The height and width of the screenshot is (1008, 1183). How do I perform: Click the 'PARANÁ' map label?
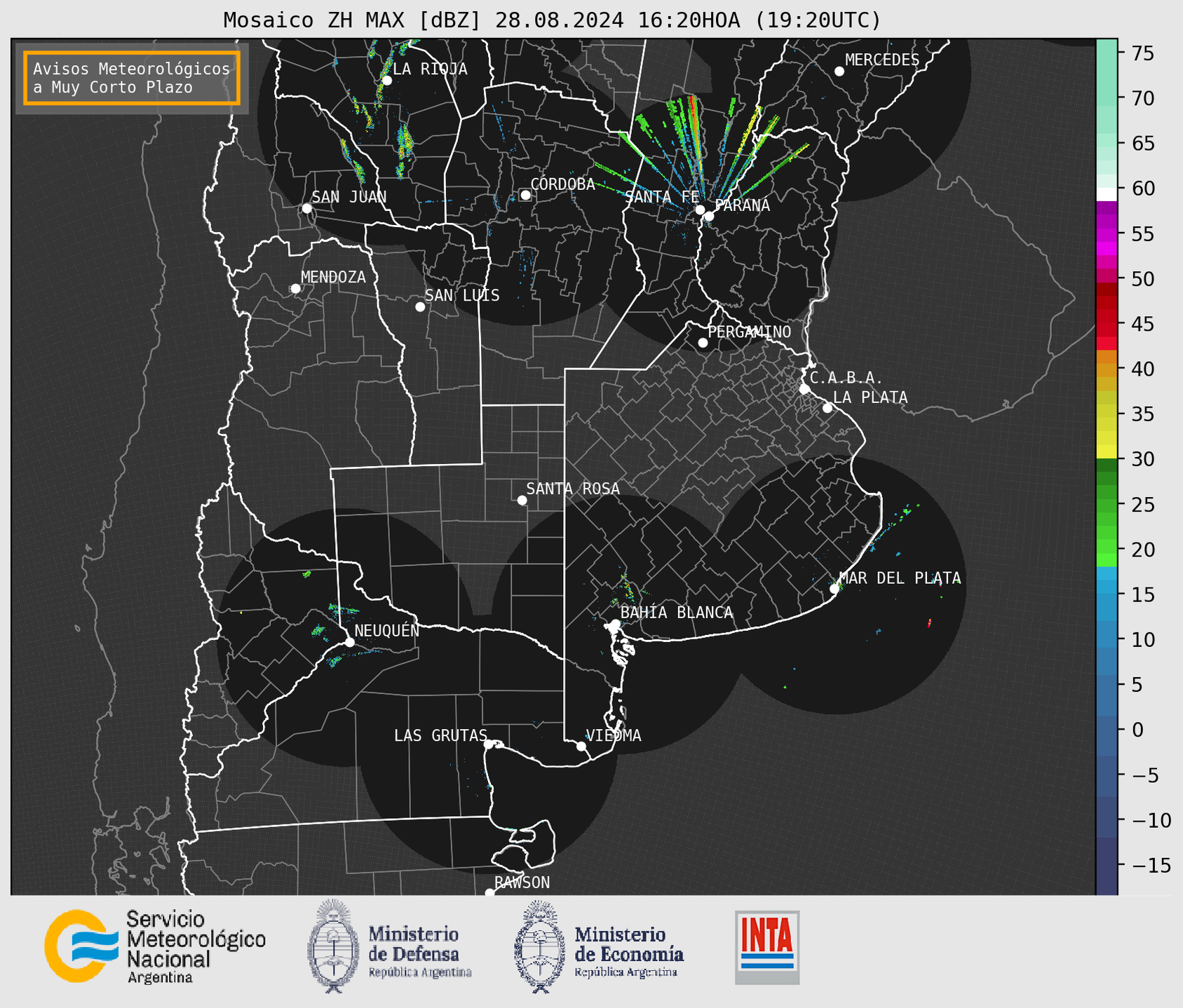pos(742,205)
